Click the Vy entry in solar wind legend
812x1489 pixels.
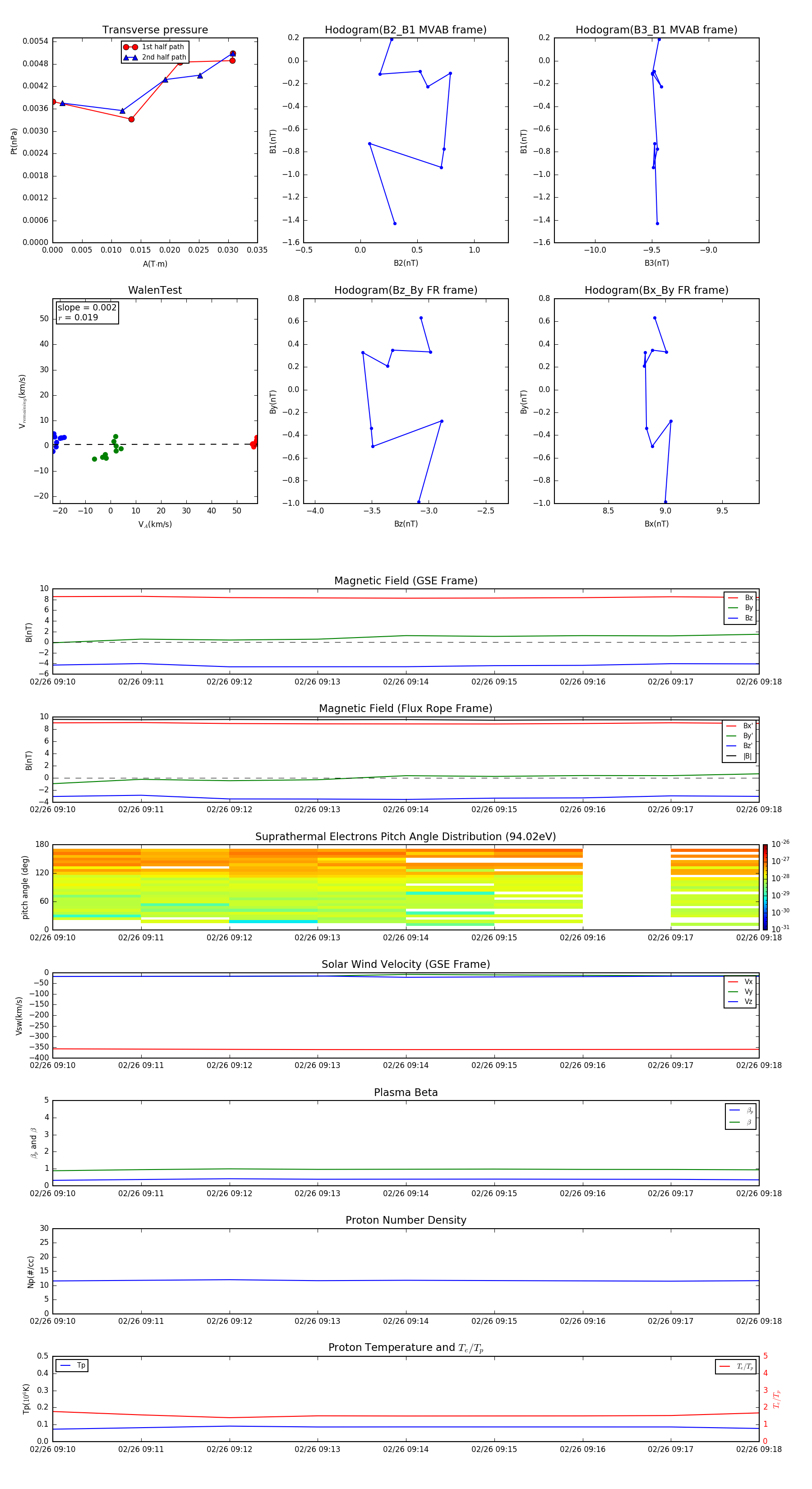[740, 991]
